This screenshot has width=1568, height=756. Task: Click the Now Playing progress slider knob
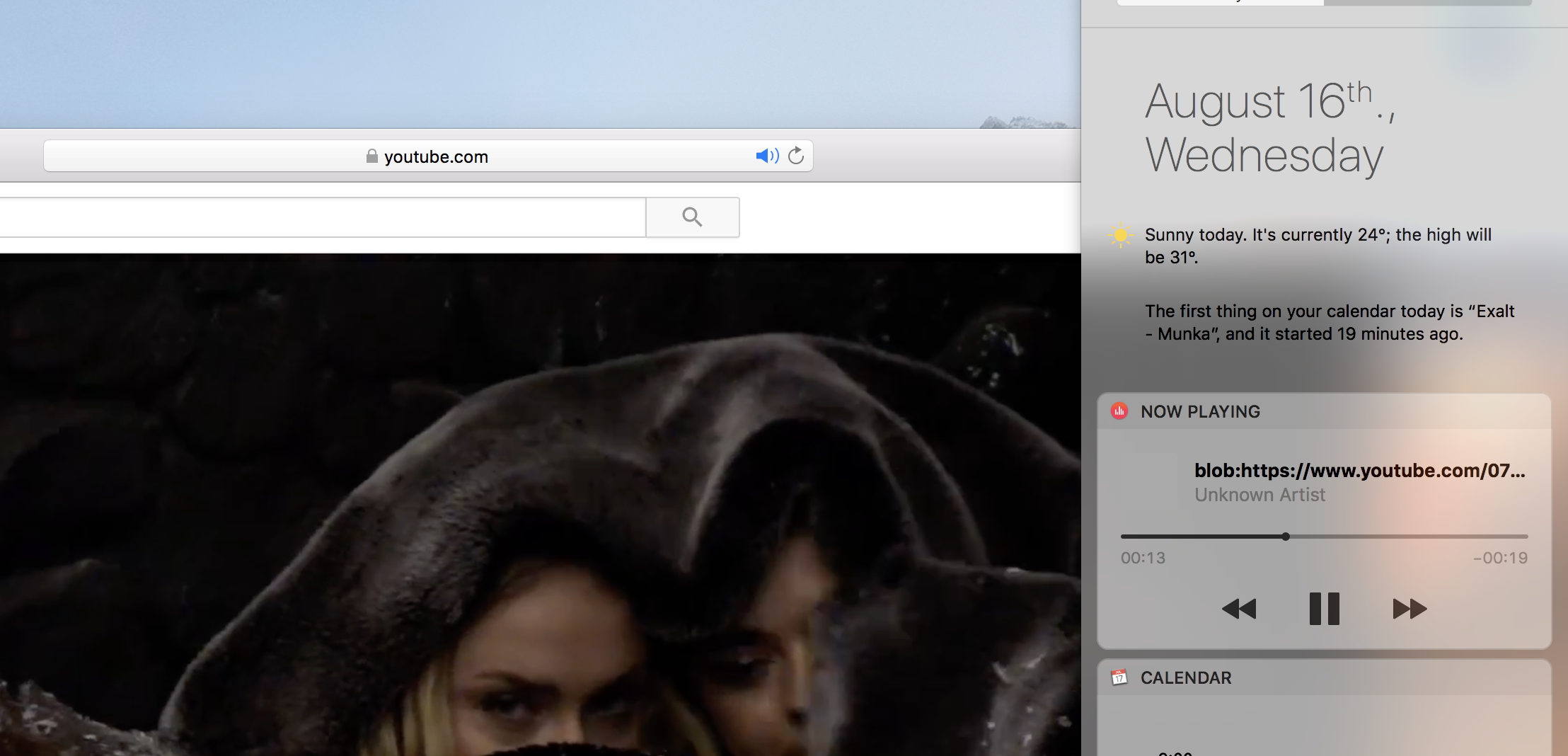(1286, 537)
